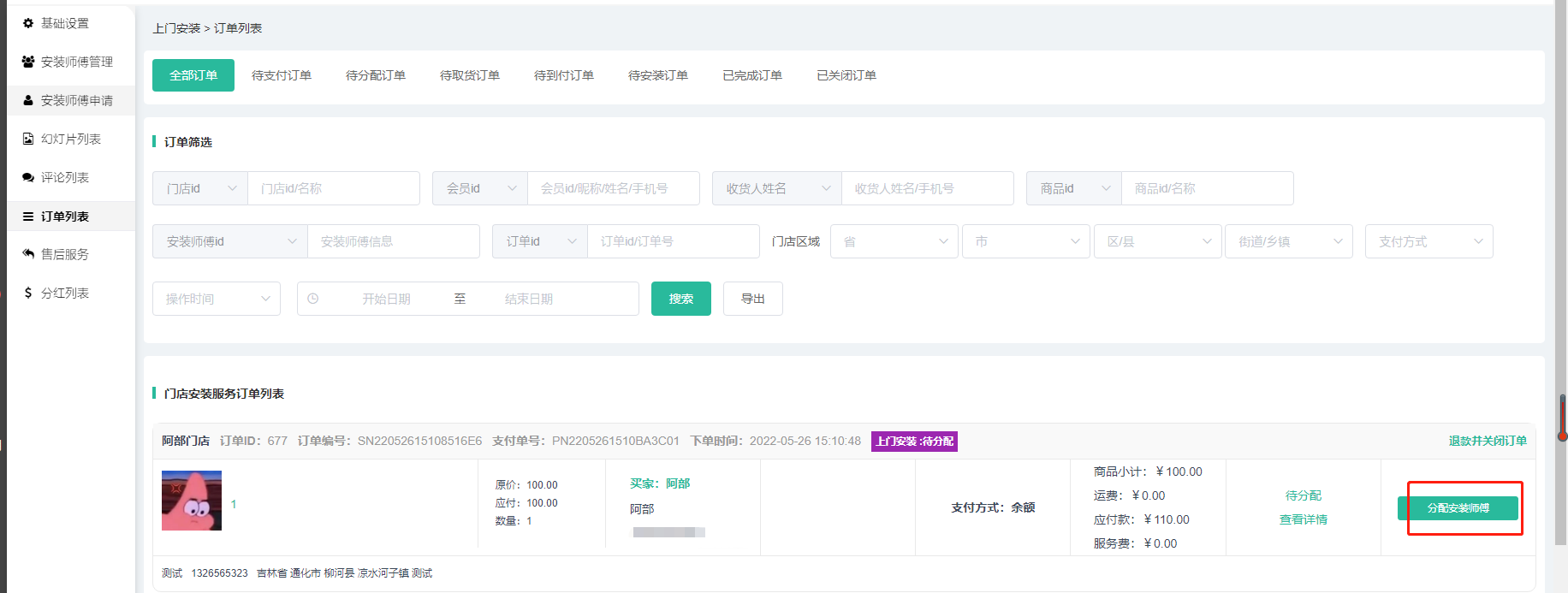Click the person icon beside 安装师傅申请
The width and height of the screenshot is (1568, 593).
click(x=28, y=100)
